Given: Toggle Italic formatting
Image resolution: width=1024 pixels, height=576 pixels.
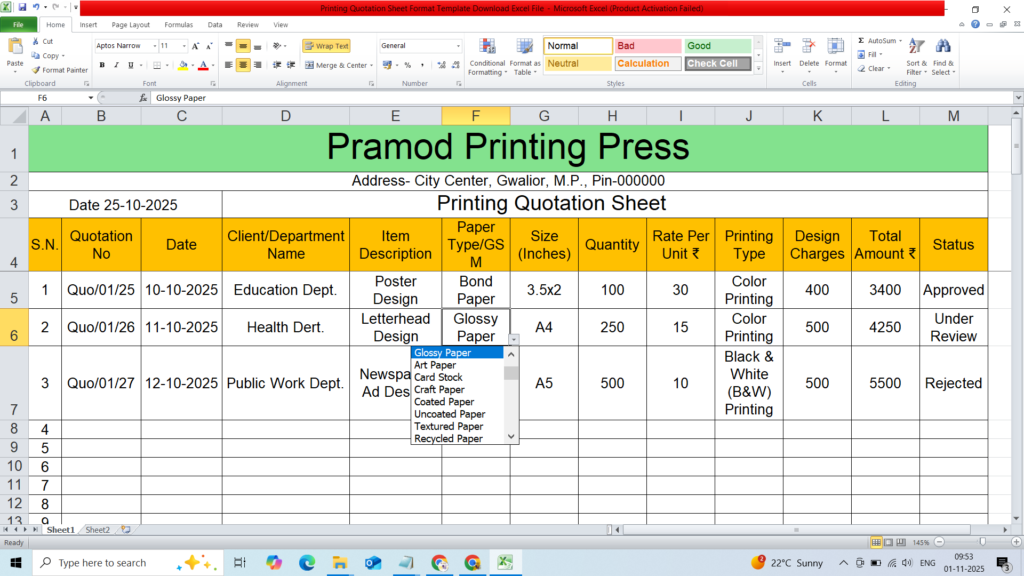Looking at the screenshot, I should tap(117, 65).
